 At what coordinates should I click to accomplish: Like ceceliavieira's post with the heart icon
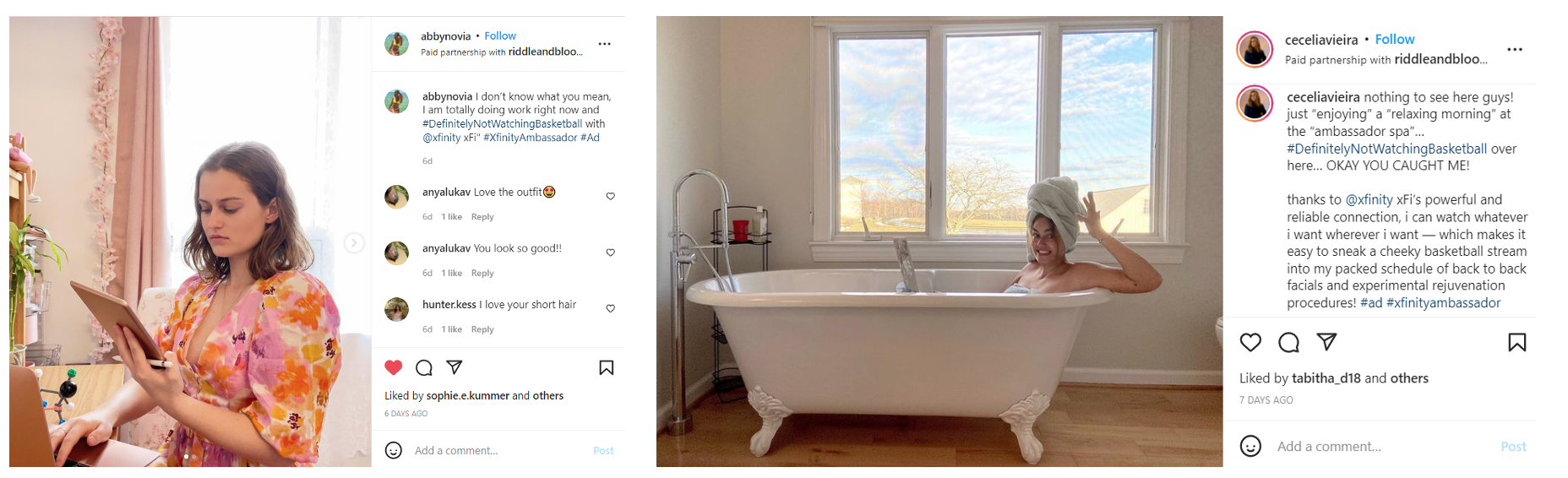tap(1250, 342)
